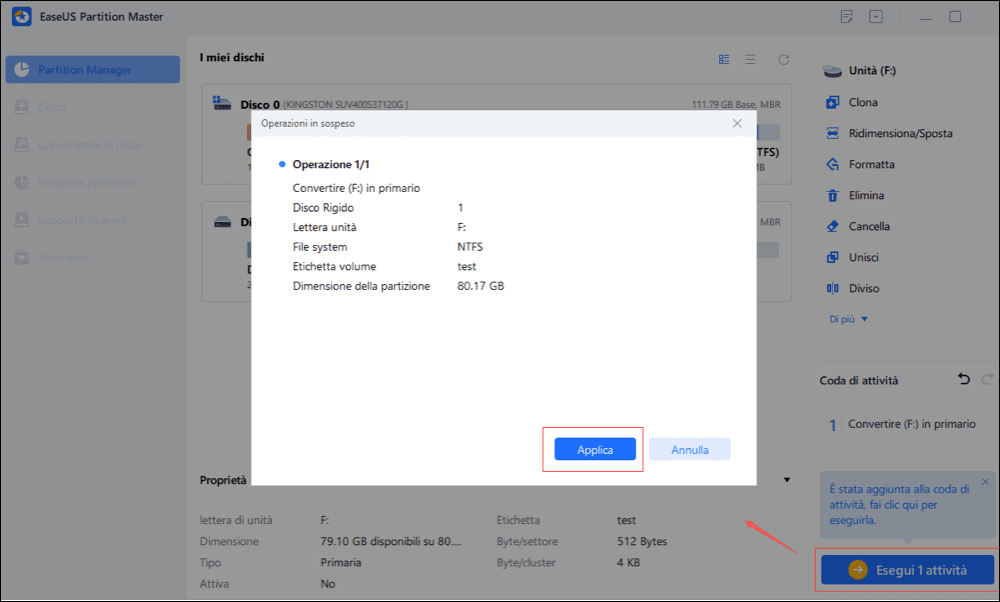Collapse the Proprietà panel with the arrow

click(x=787, y=480)
